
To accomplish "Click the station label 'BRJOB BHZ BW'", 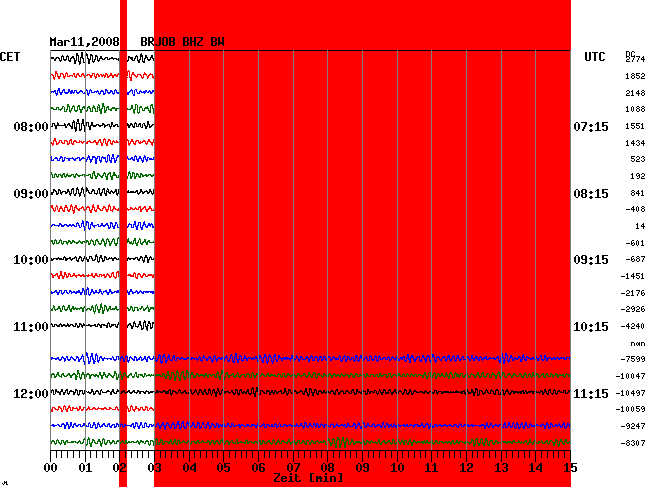I will pos(182,42).
